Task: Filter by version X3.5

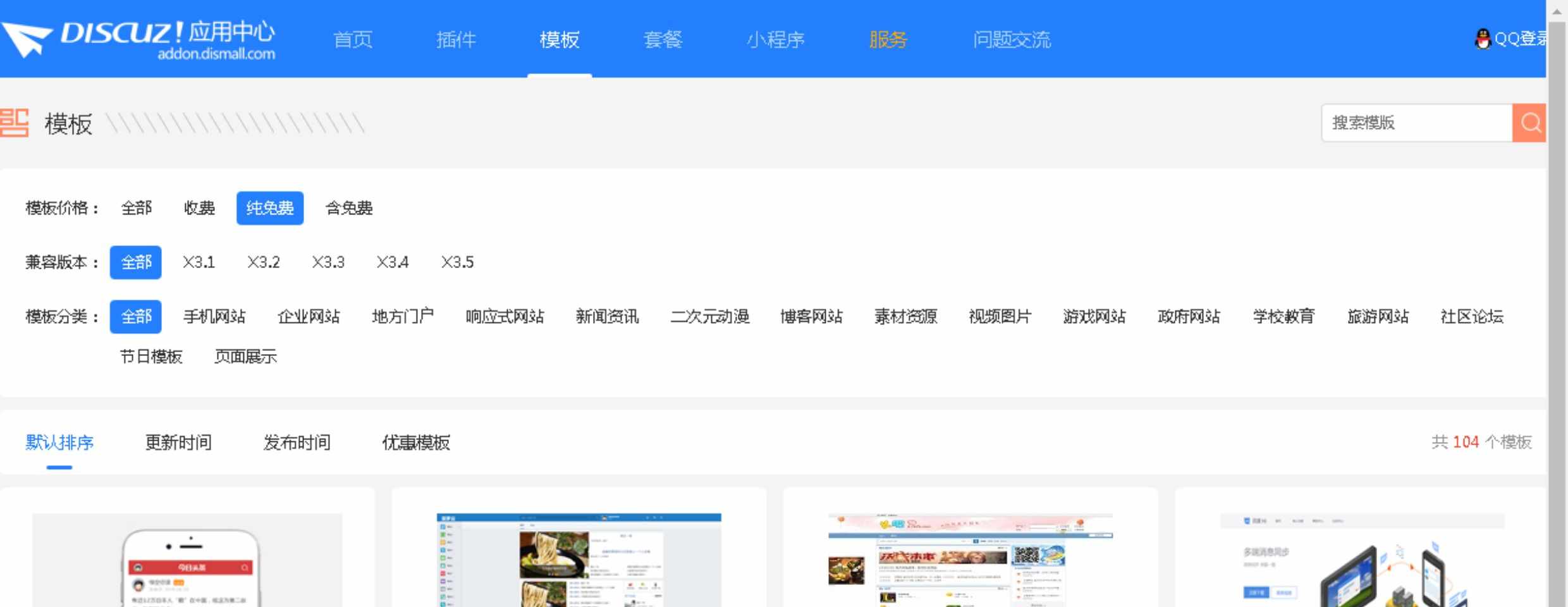Action: tap(457, 262)
